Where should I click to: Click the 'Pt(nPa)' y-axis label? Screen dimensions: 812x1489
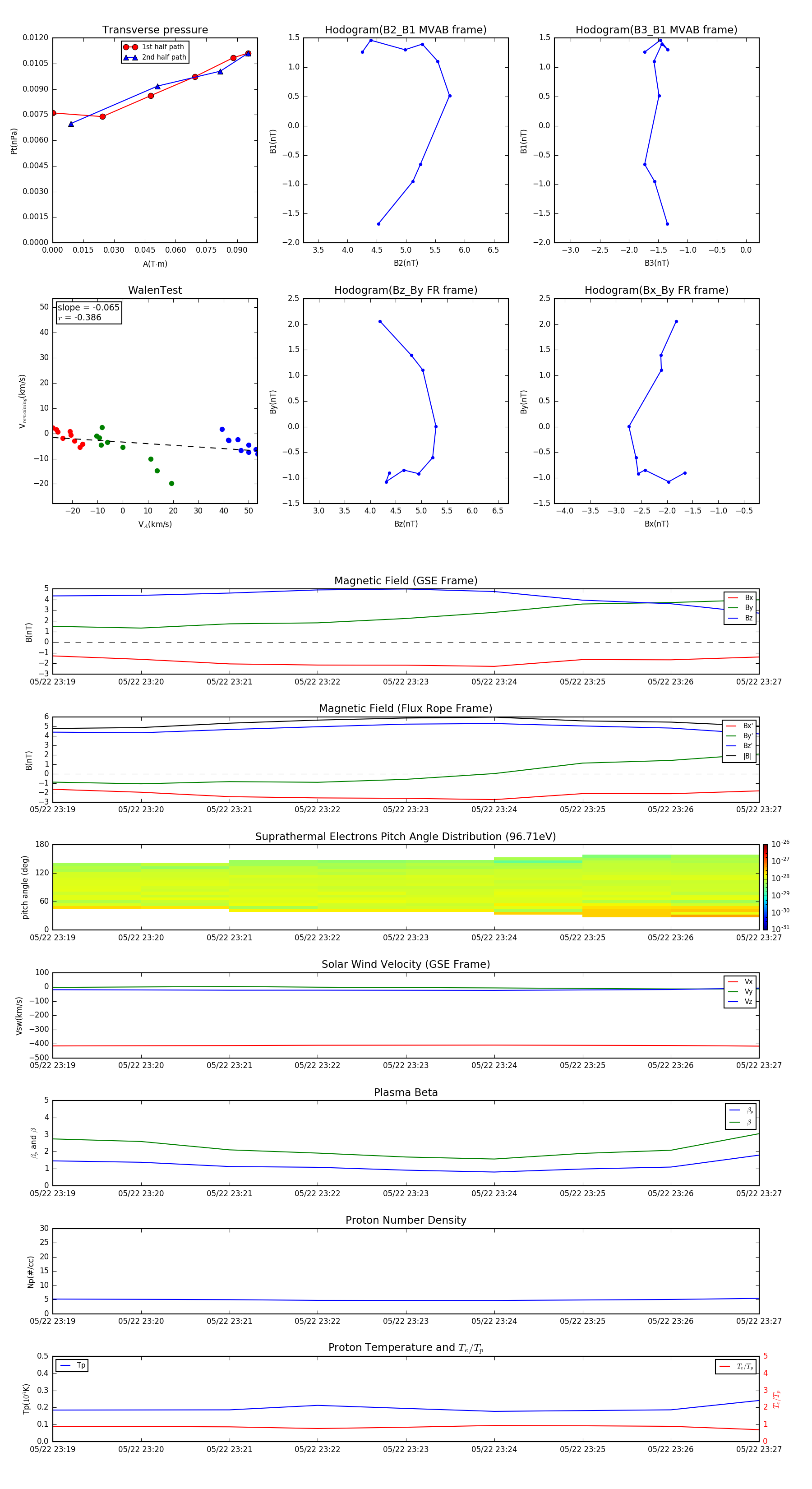point(14,141)
